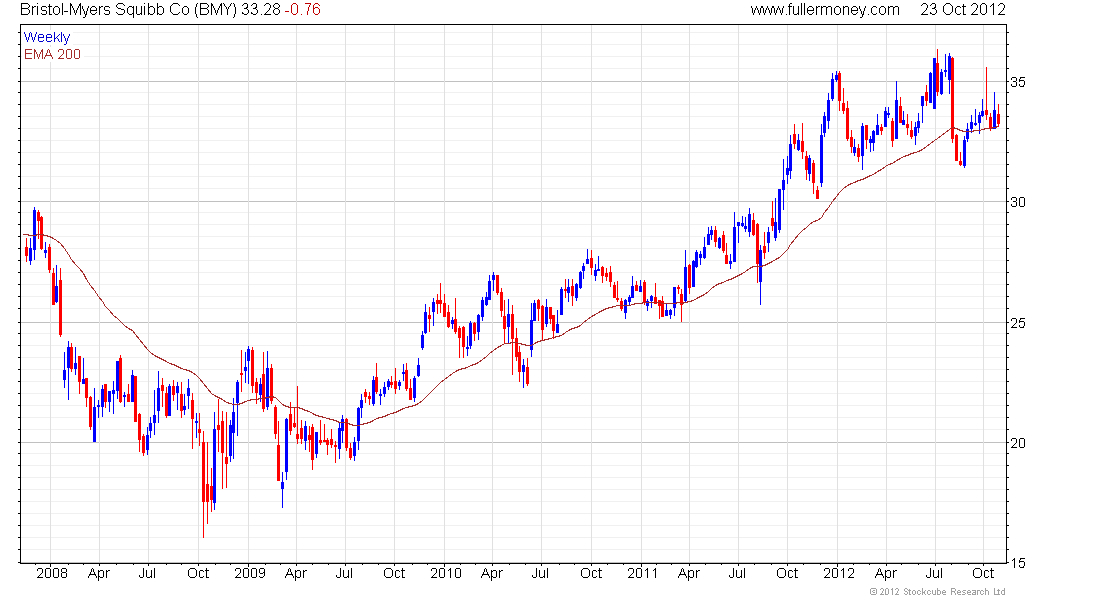1100x600 pixels.
Task: Click the 2010 x-axis label
Action: point(446,573)
